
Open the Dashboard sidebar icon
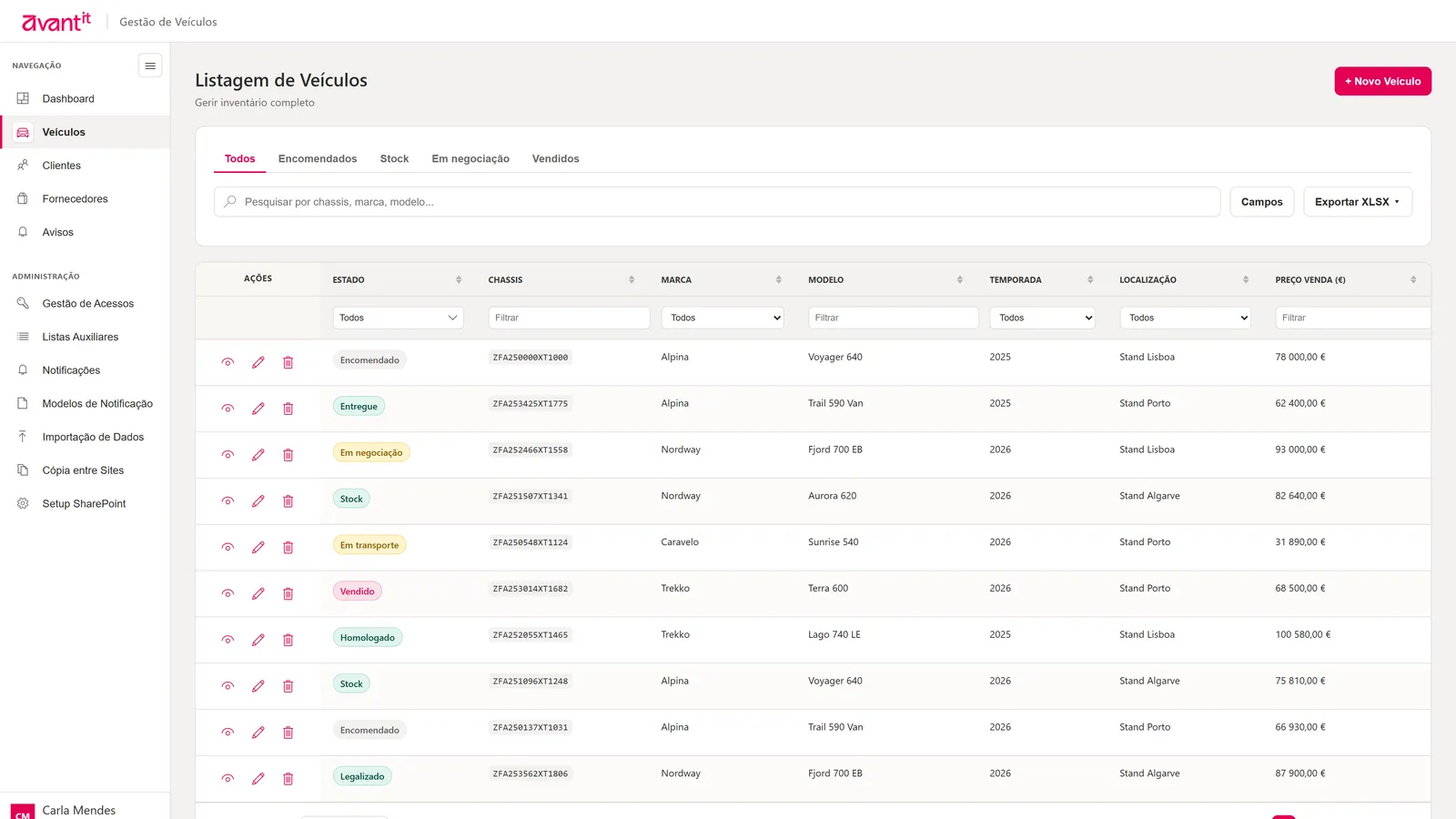(x=23, y=98)
